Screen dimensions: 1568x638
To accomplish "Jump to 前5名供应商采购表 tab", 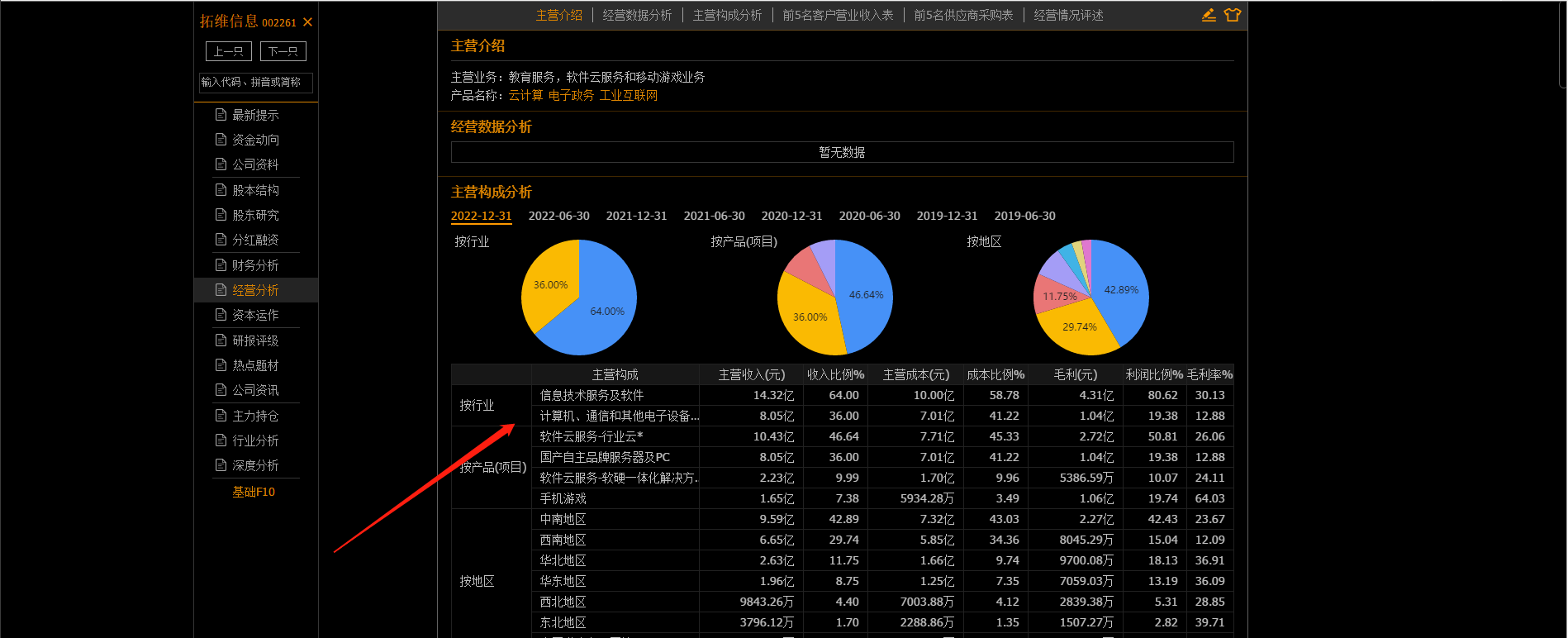I will point(963,15).
